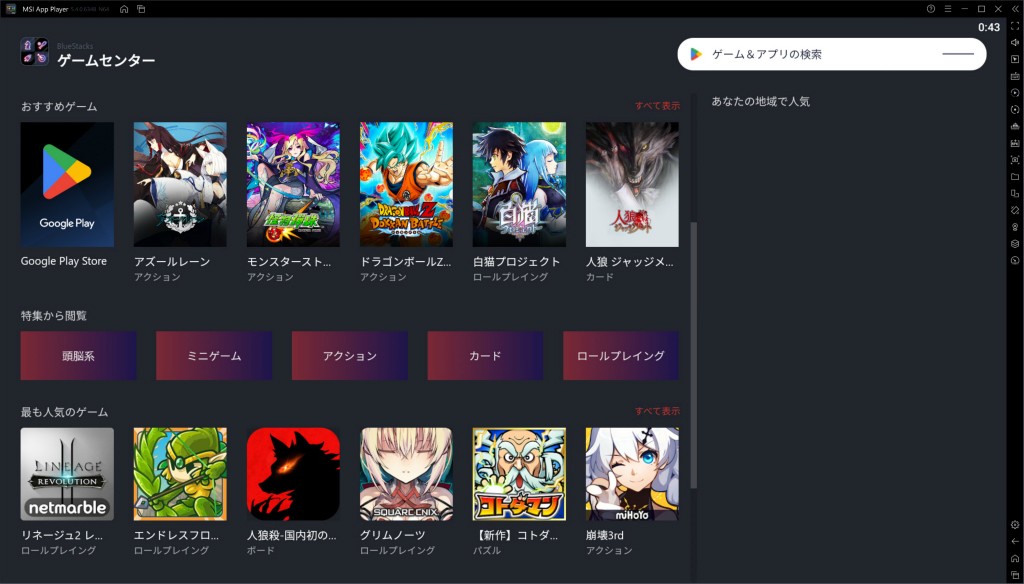Open the 崩壊3rd miHoYo game icon
1024x584 pixels.
click(632, 474)
